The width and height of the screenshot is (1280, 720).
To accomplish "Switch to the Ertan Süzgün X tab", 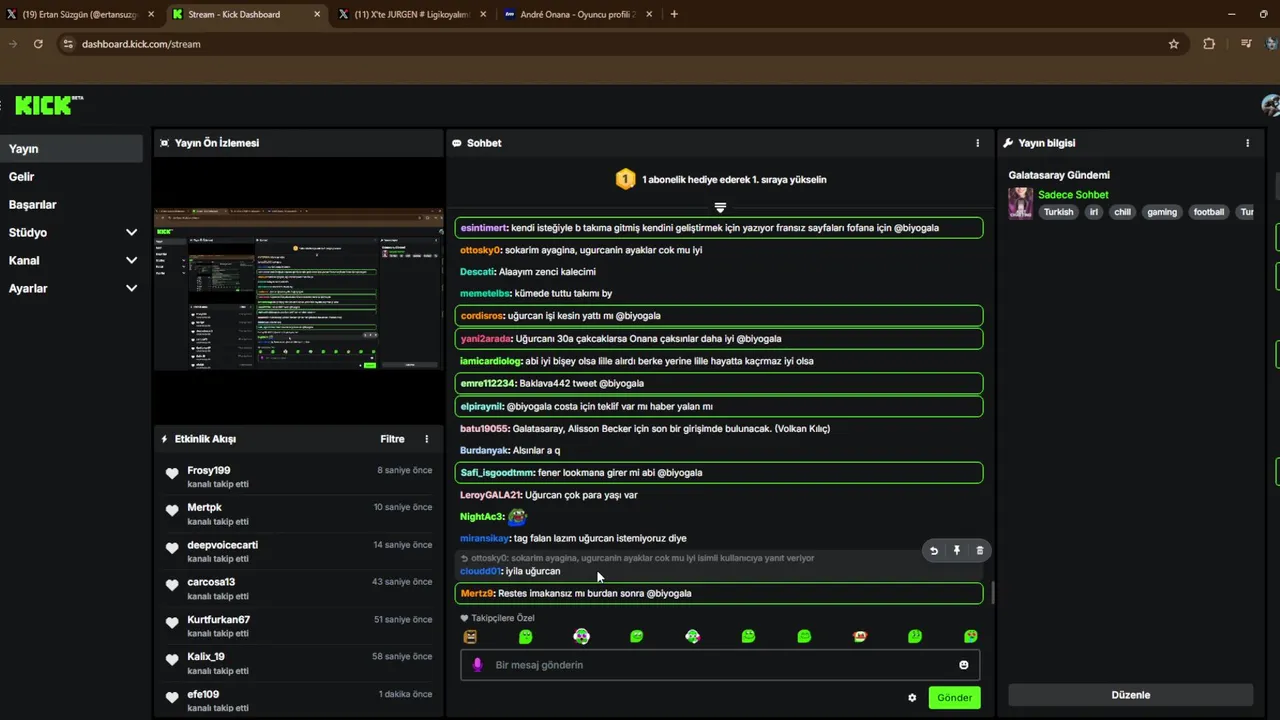I will [80, 14].
